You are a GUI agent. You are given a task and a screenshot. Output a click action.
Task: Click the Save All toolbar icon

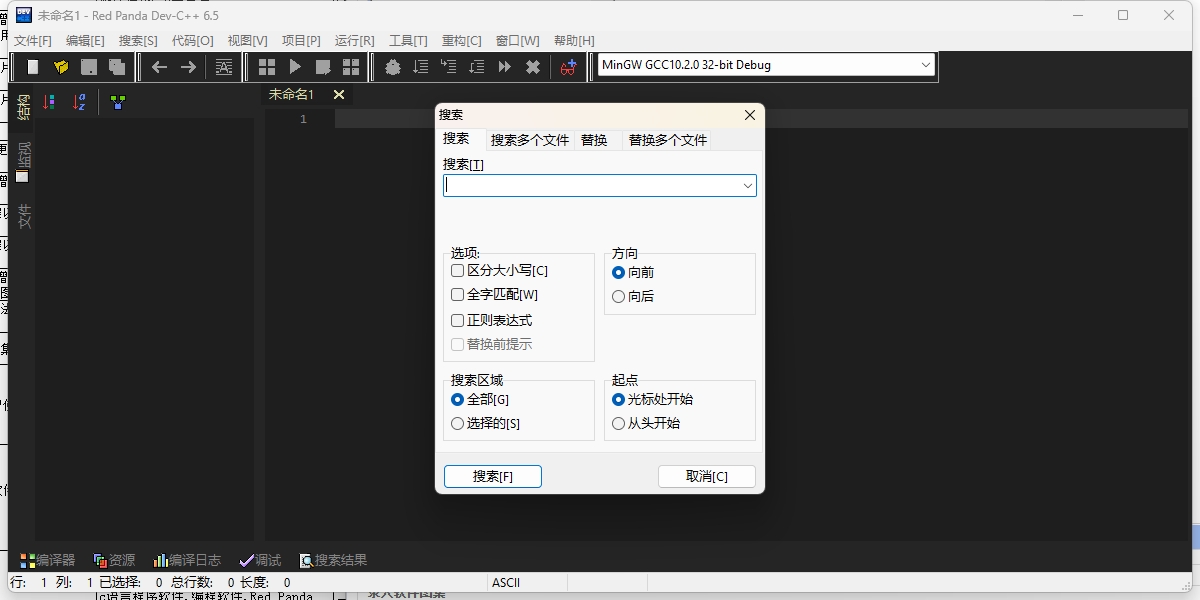(117, 67)
